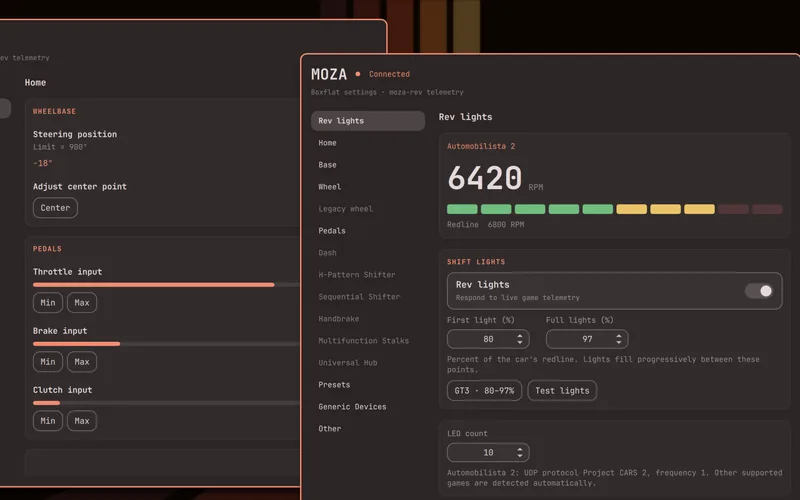The width and height of the screenshot is (800, 500).
Task: Open H-Pattern Shifter settings
Action: pos(357,274)
